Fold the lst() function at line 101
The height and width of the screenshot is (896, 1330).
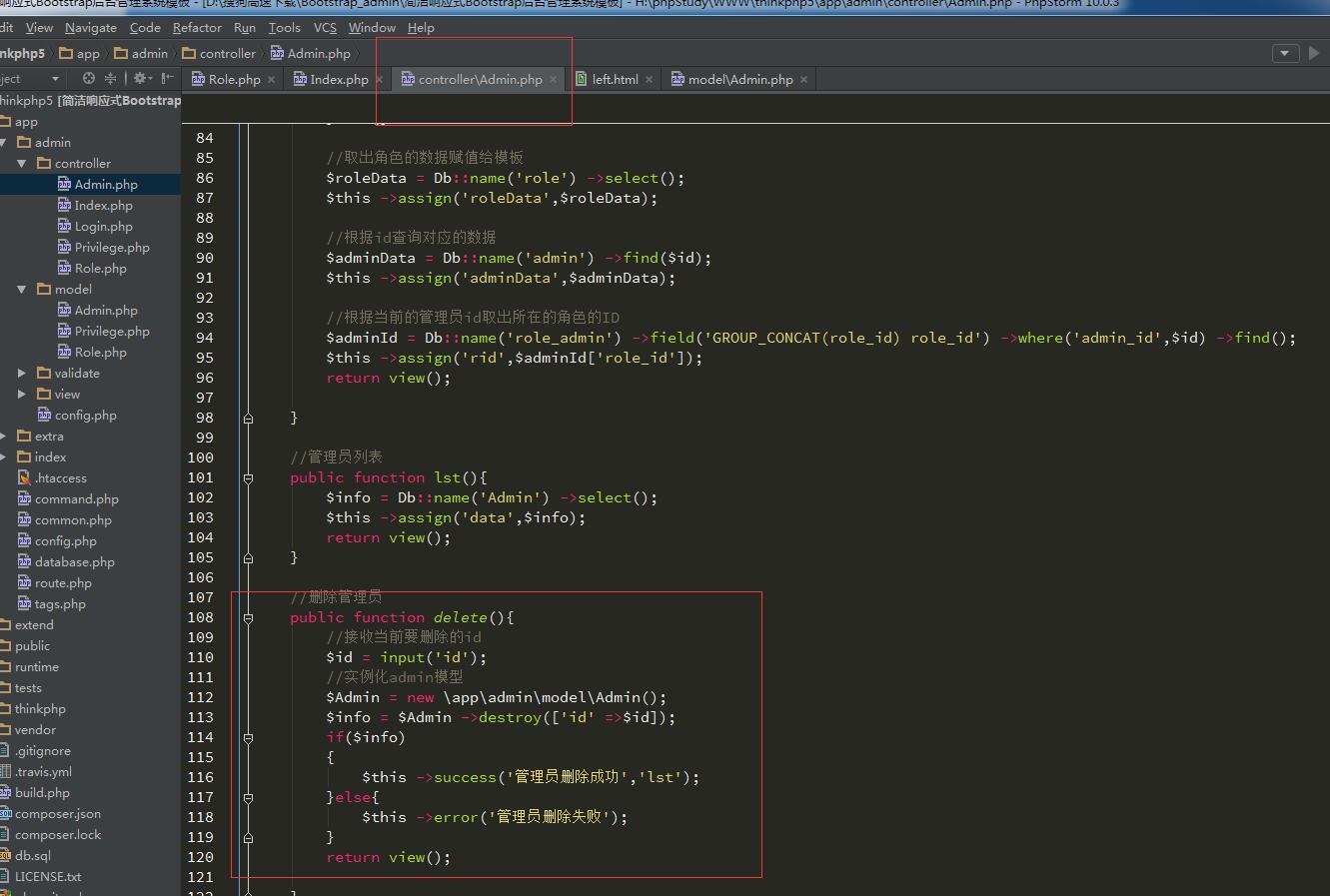click(248, 478)
